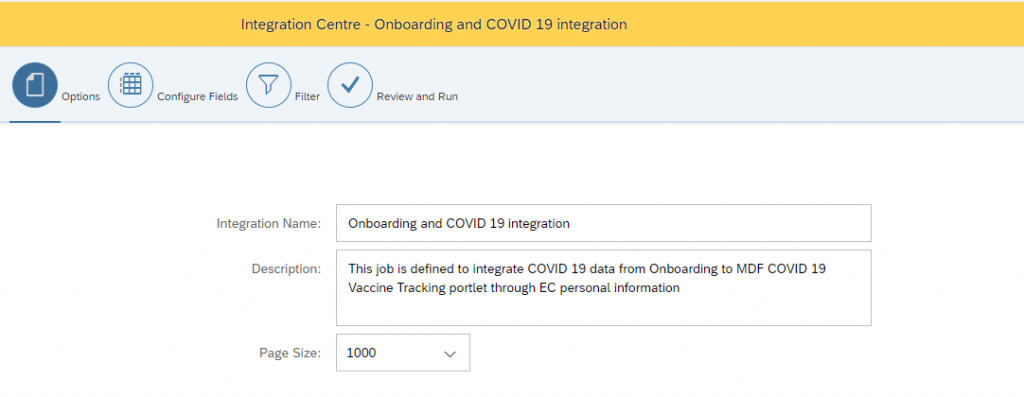This screenshot has height=397, width=1024.
Task: Expand Page Size using the chevron arrow
Action: [449, 354]
